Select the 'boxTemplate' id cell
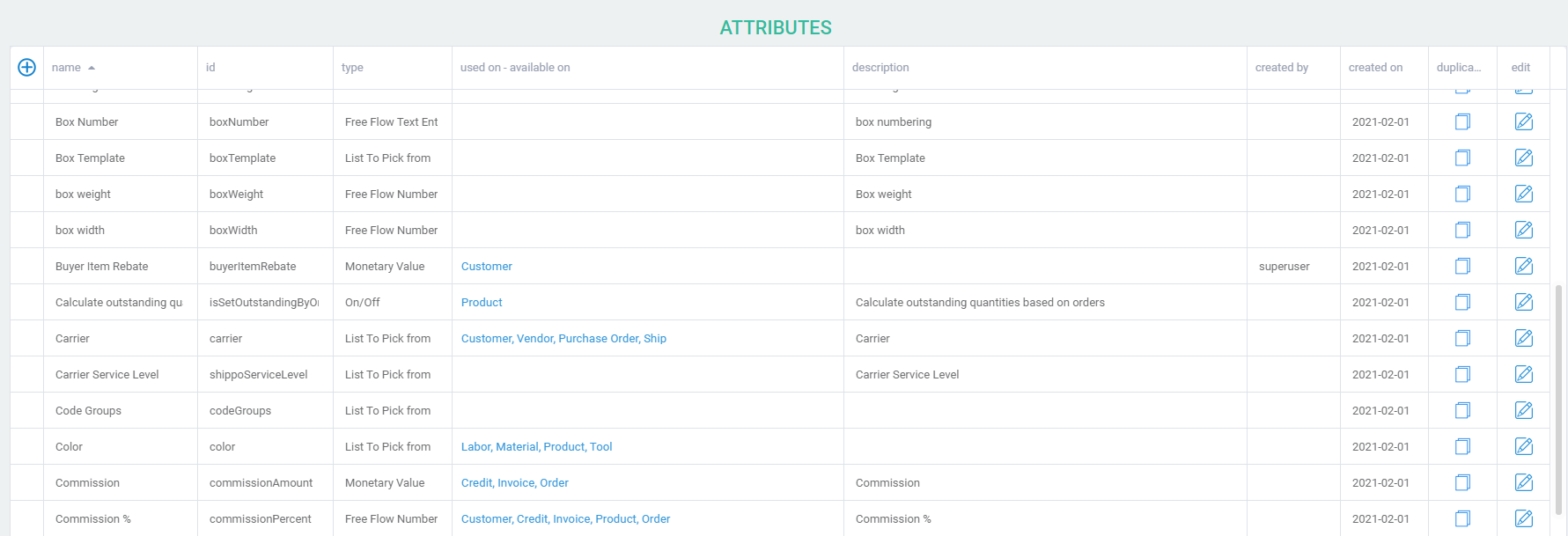This screenshot has height=536, width=1568. (265, 158)
